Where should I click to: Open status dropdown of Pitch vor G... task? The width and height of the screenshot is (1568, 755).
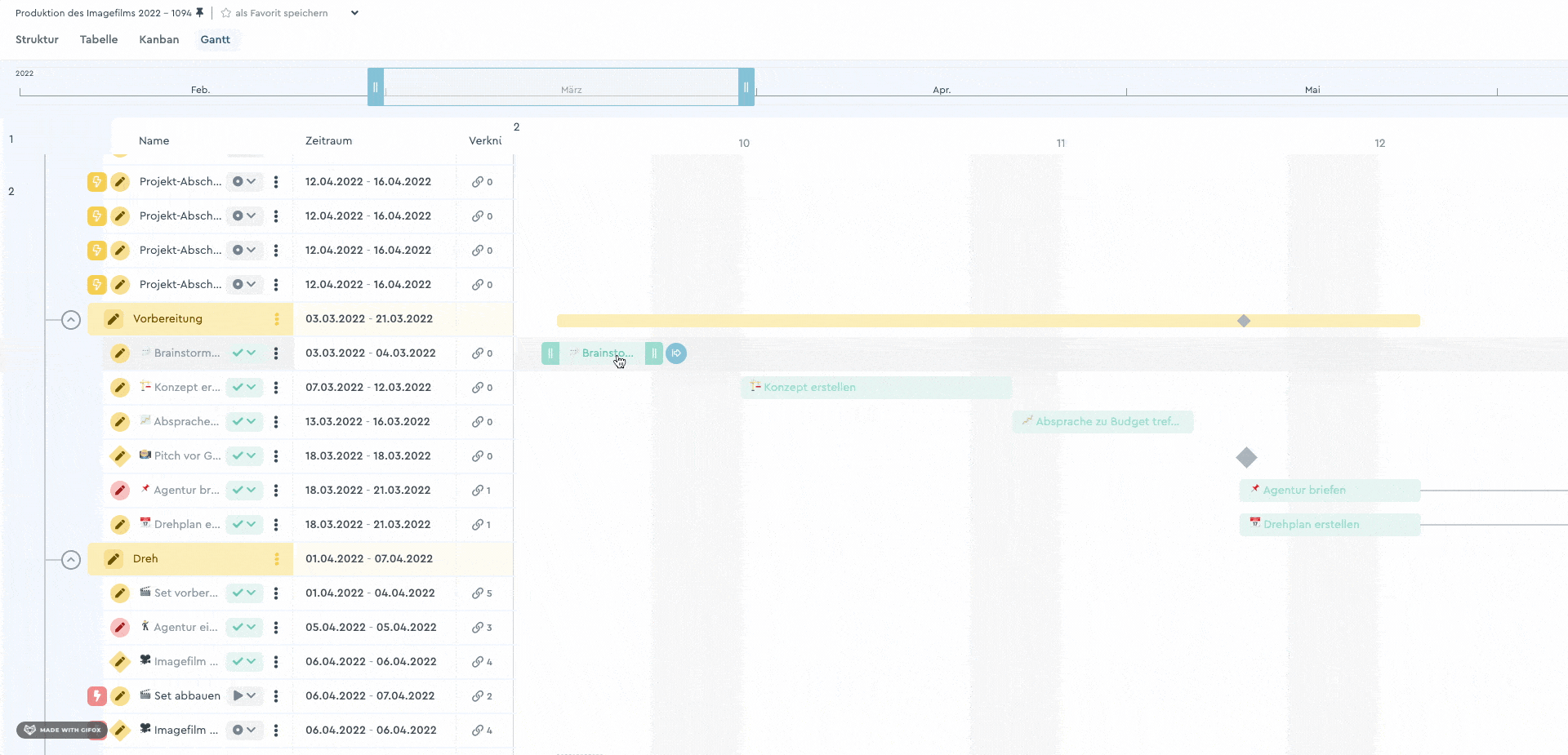[244, 456]
